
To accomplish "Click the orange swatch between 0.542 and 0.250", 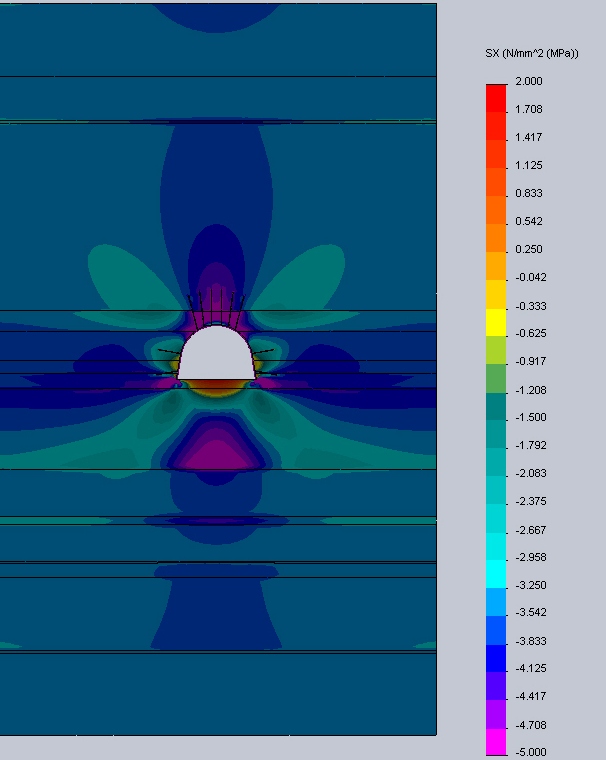I will (x=496, y=238).
